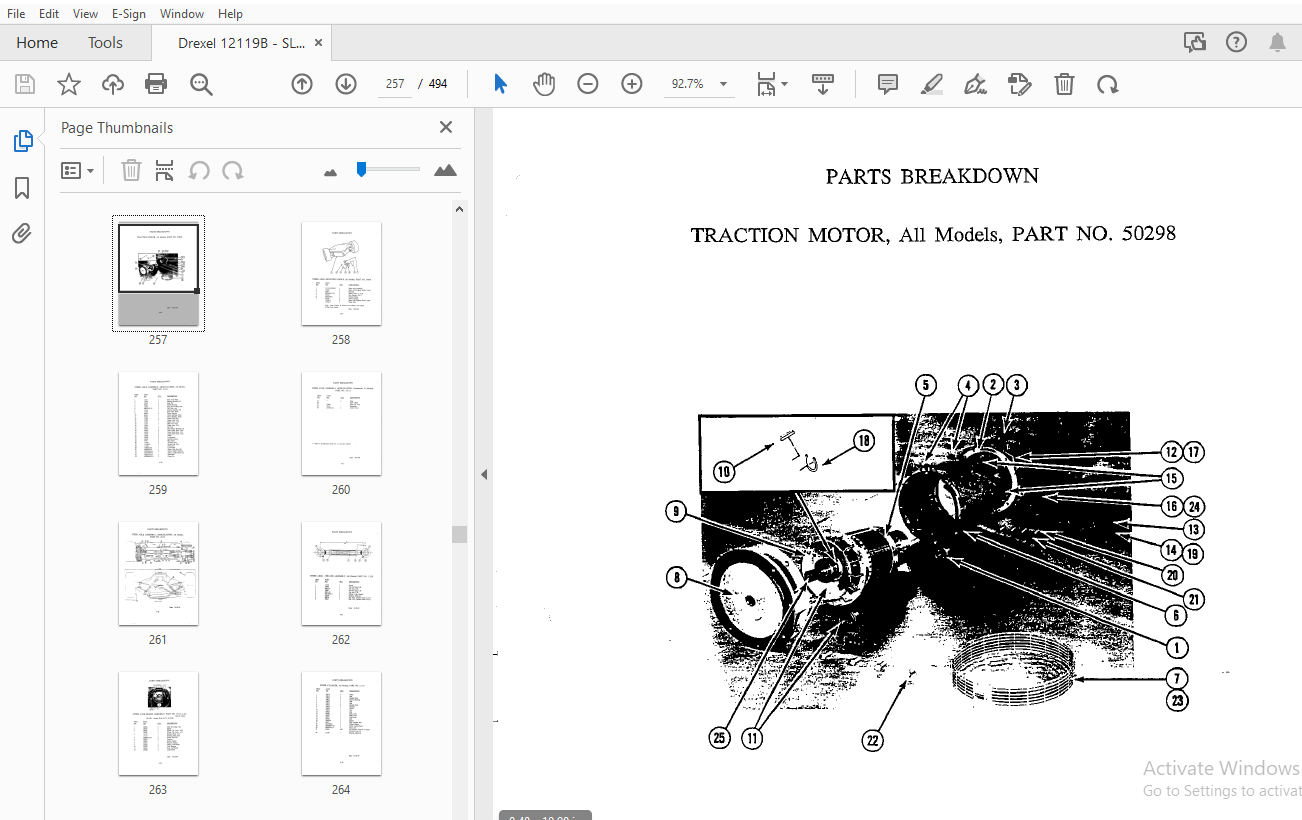Open the Page Thumbnails sidebar icon
Screen dimensions: 1302x820
coord(23,141)
